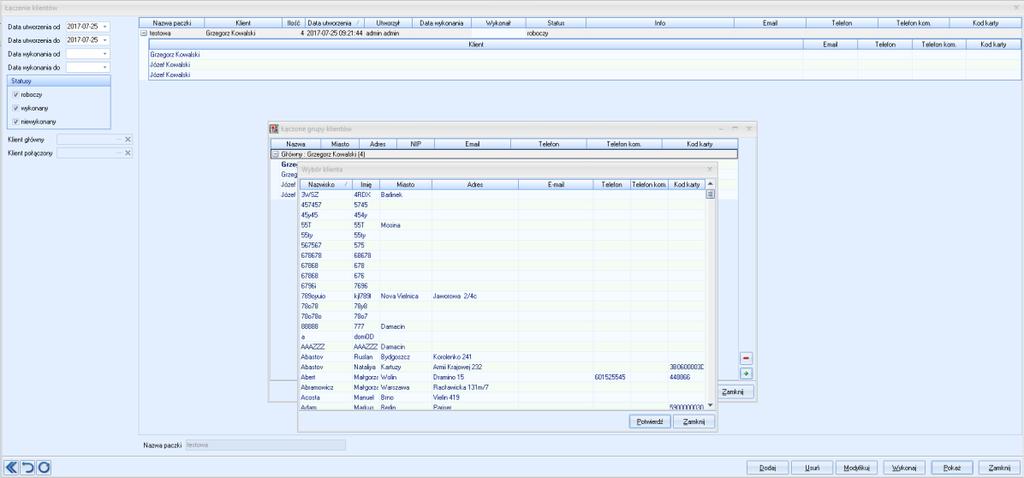This screenshot has height=478, width=1024.
Task: Open the Data utworzenia do date dropdown
Action: click(105, 40)
